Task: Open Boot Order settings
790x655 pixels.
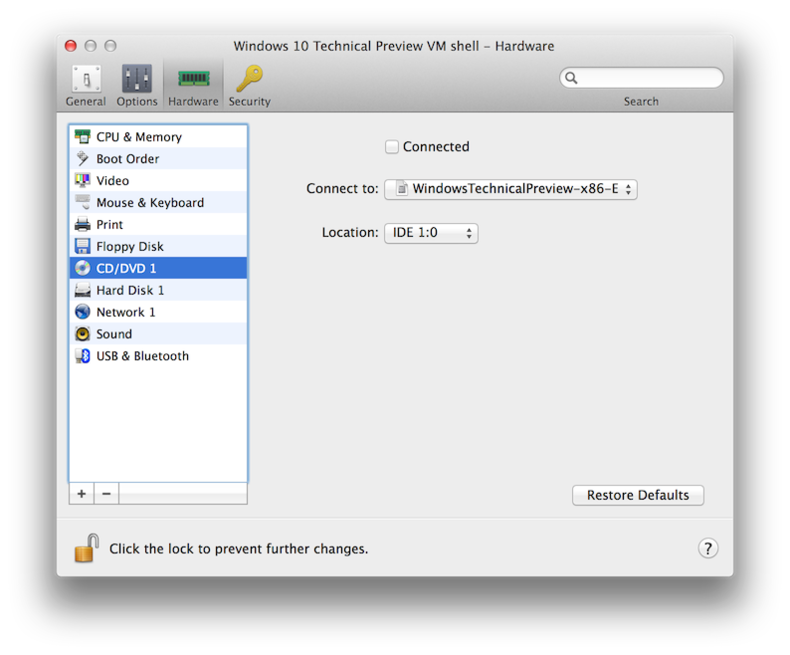Action: click(x=127, y=159)
